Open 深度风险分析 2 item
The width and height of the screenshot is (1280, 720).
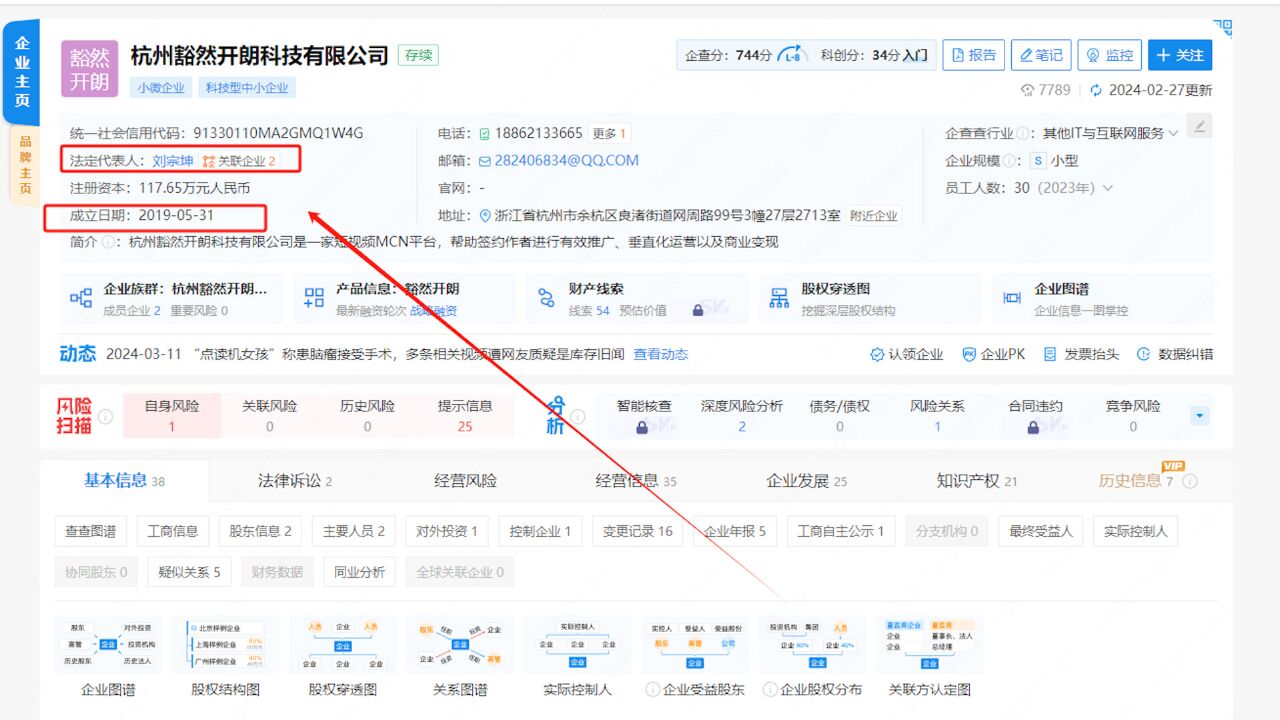coord(741,416)
